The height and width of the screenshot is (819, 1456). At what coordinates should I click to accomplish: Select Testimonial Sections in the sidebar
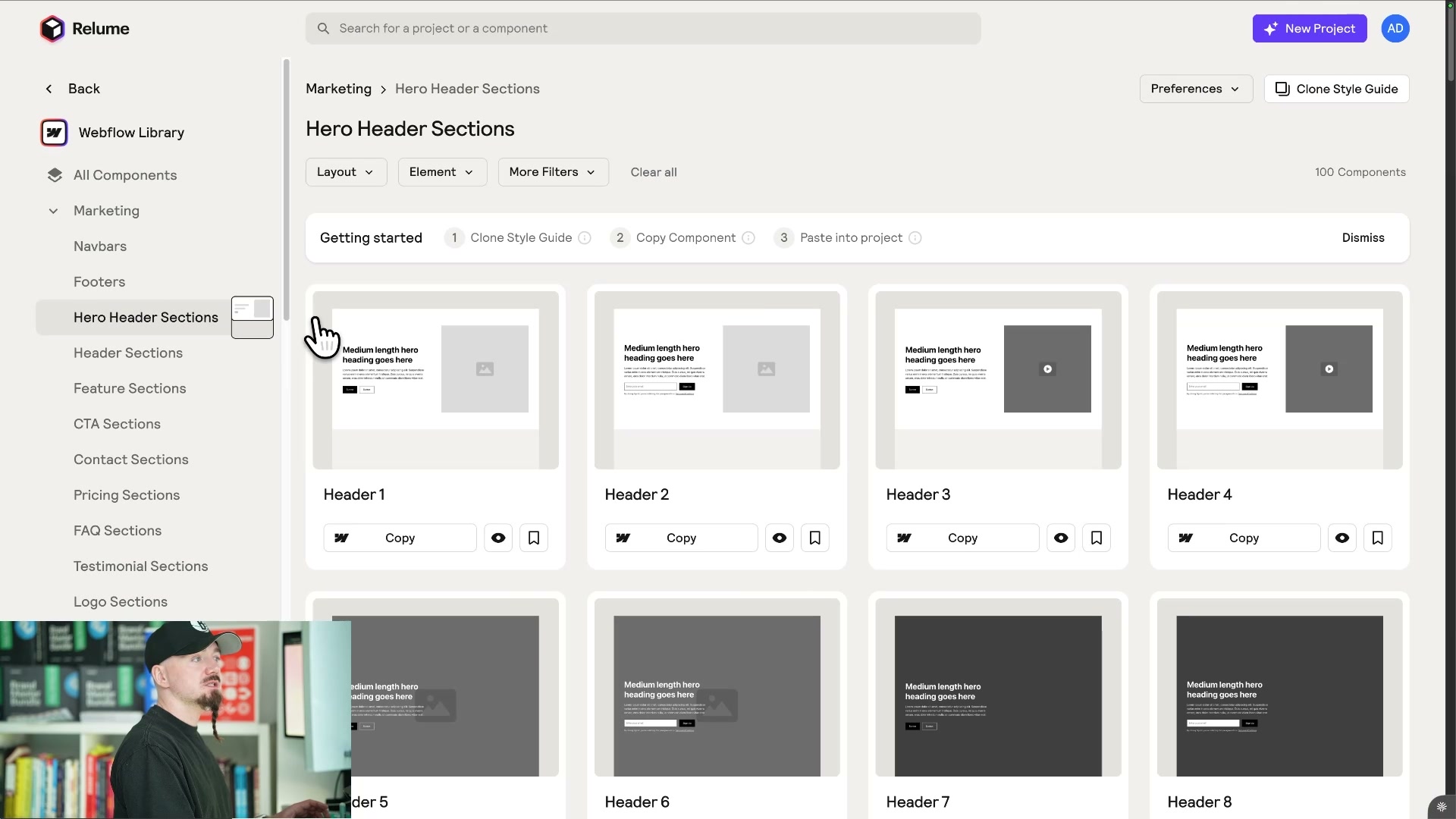pyautogui.click(x=141, y=566)
